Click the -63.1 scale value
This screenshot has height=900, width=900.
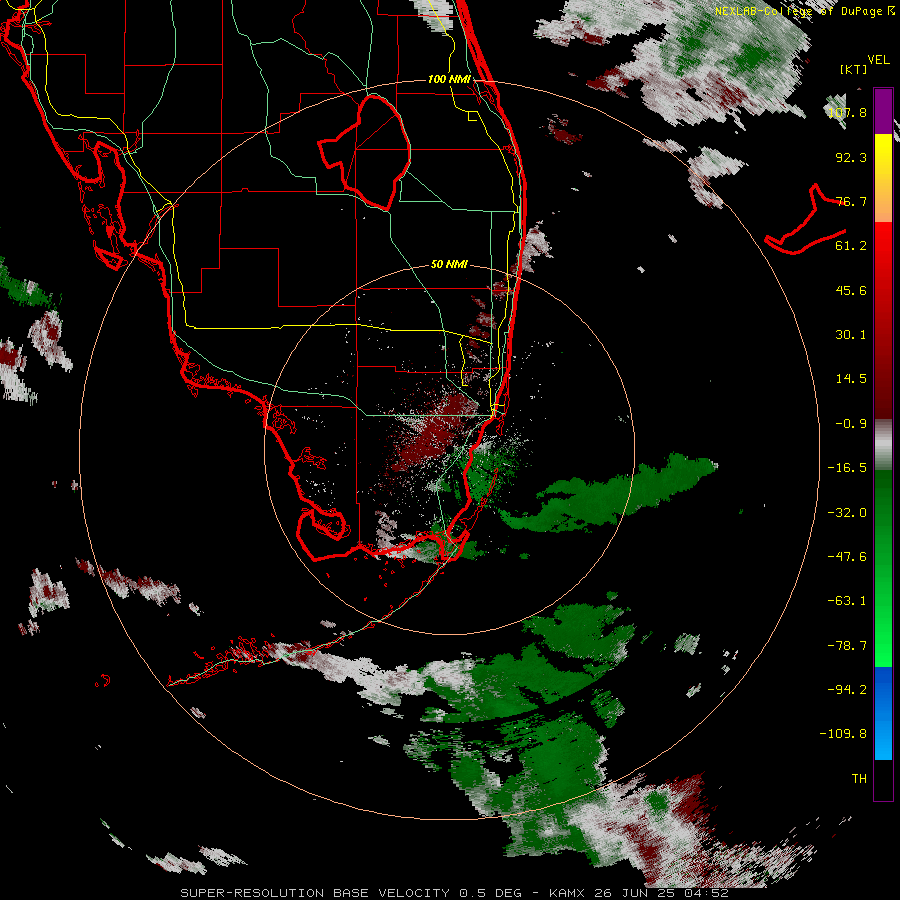click(847, 601)
